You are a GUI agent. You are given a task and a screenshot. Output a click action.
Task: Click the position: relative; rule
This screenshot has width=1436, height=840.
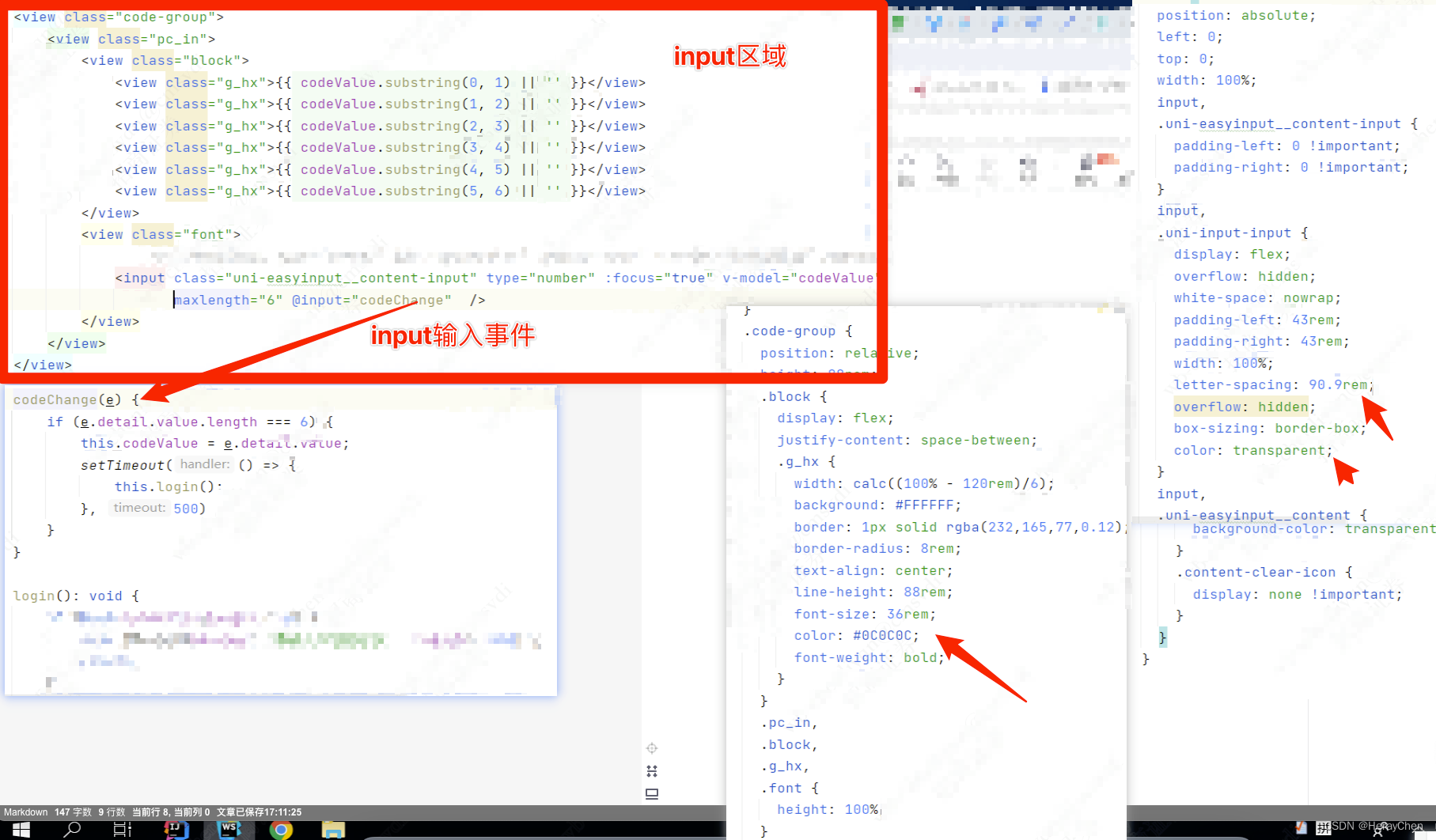(839, 354)
